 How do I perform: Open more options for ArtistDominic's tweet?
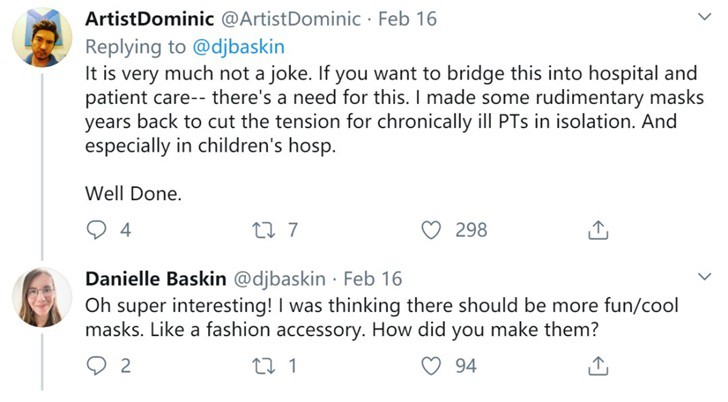pos(703,18)
